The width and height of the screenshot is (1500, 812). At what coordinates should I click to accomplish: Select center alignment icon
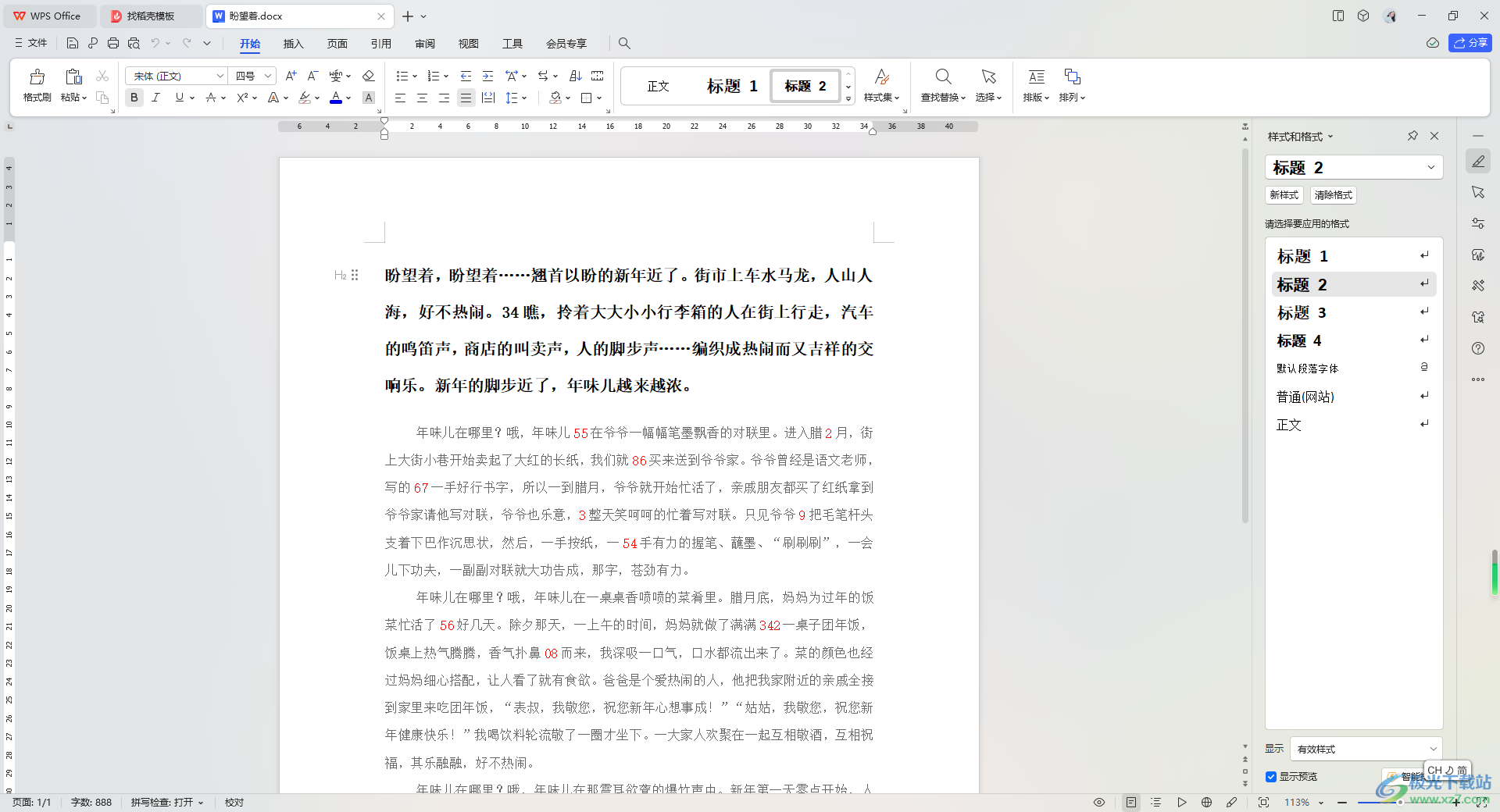422,98
